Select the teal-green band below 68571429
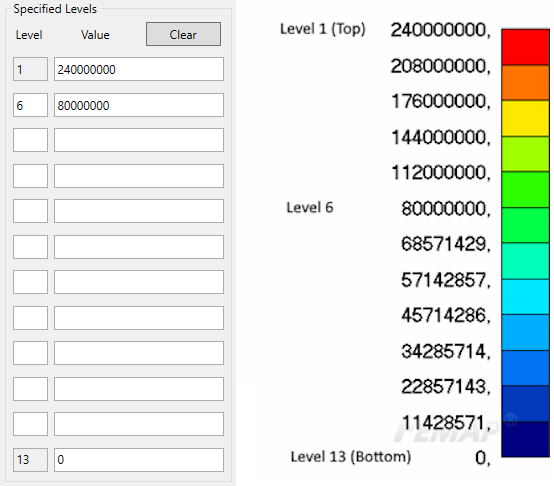554x486 pixels. pyautogui.click(x=525, y=261)
